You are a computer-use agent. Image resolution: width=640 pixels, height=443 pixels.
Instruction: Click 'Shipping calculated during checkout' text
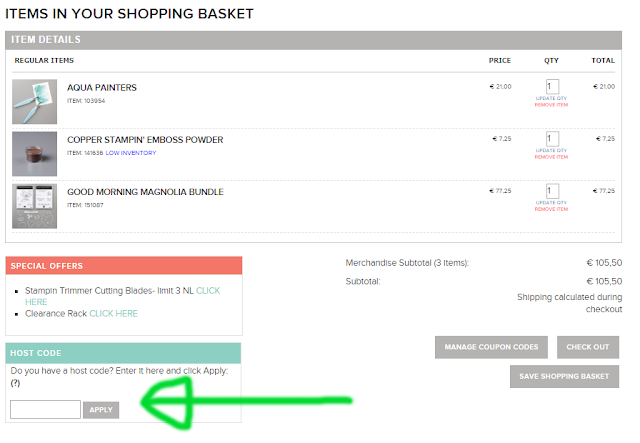click(569, 303)
